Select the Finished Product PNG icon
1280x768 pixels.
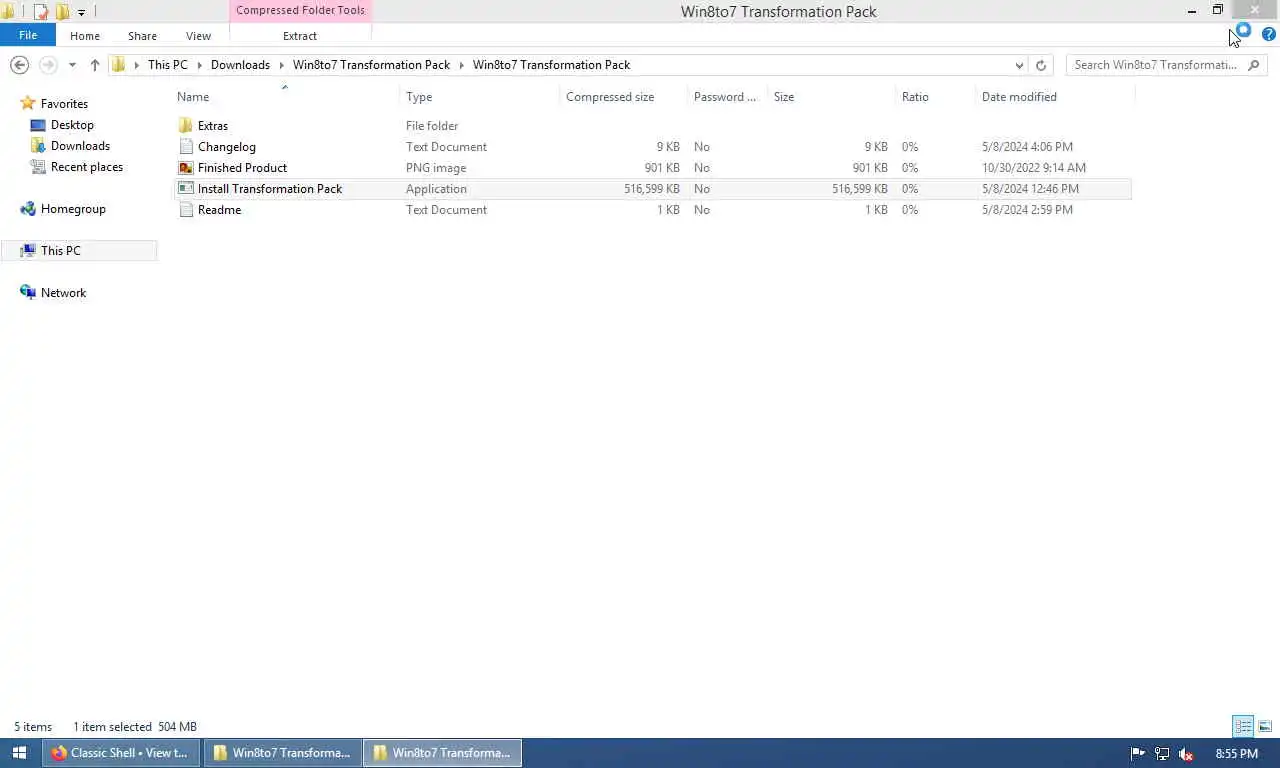pyautogui.click(x=185, y=168)
